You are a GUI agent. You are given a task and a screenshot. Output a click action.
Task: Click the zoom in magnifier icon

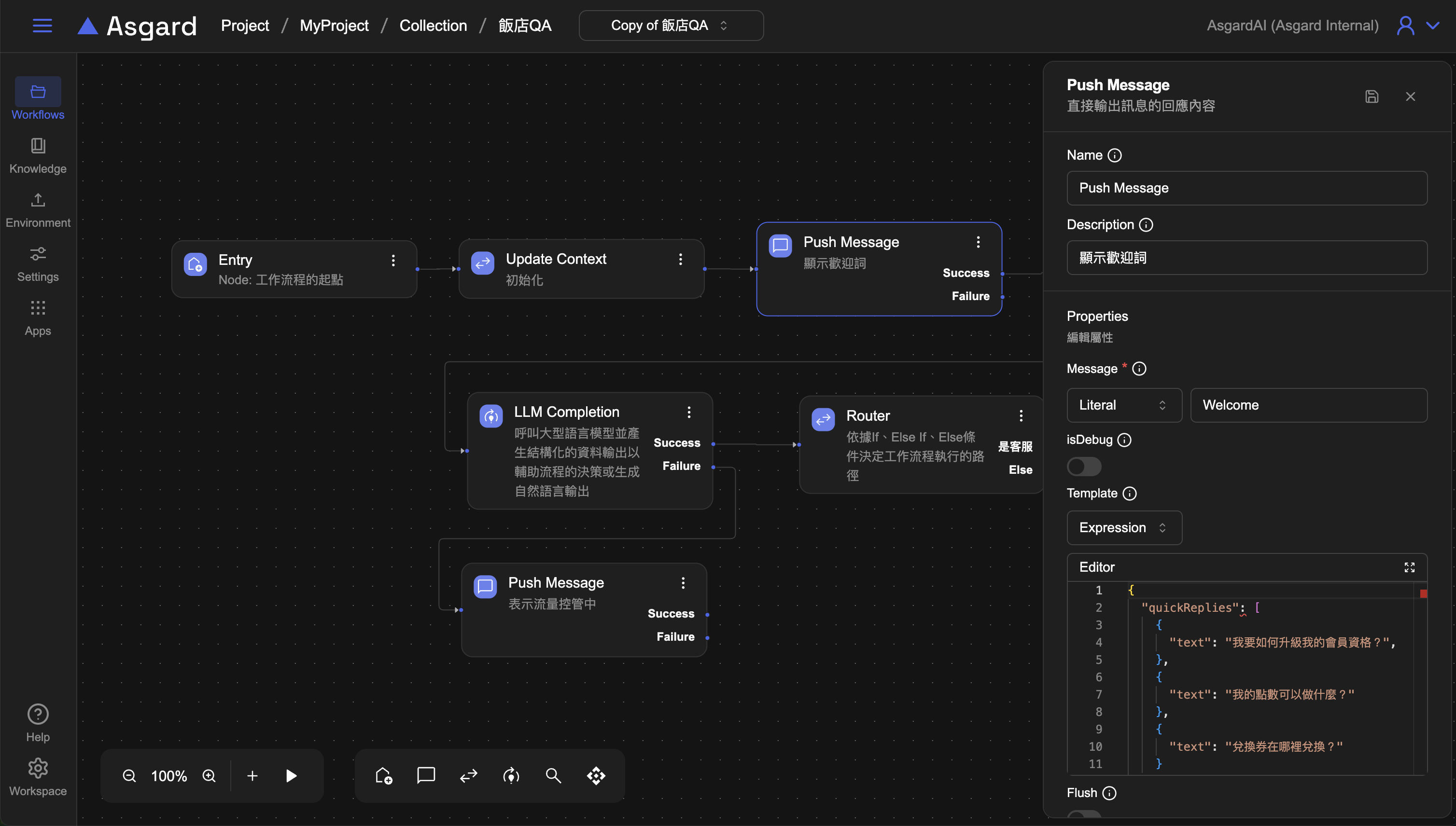[209, 775]
